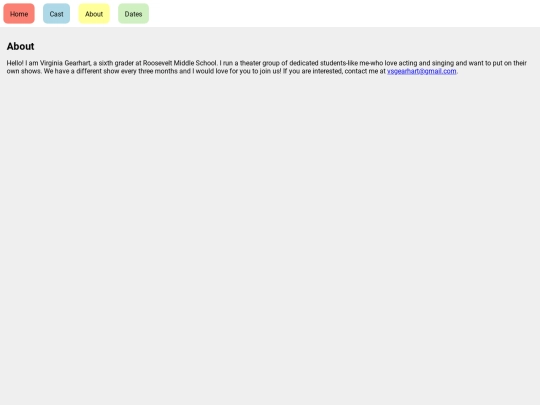The image size is (540, 405).
Task: Select the yellow About navigation button
Action: click(94, 14)
